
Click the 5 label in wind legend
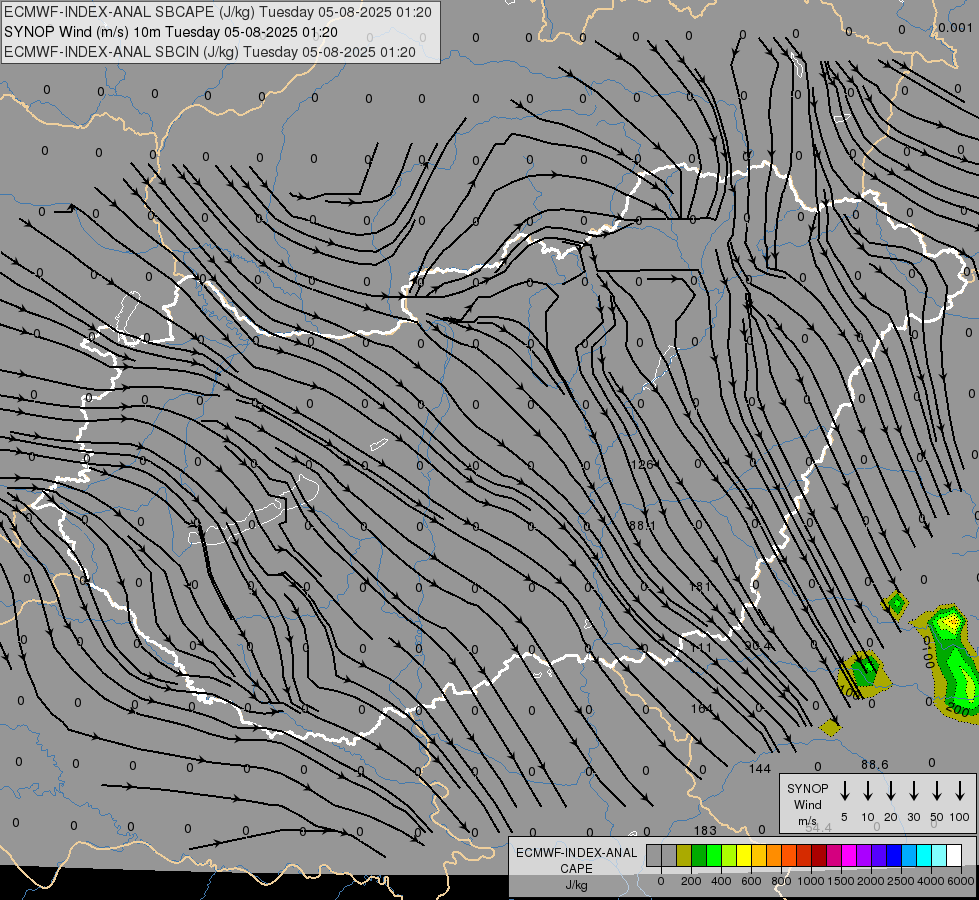point(844,817)
